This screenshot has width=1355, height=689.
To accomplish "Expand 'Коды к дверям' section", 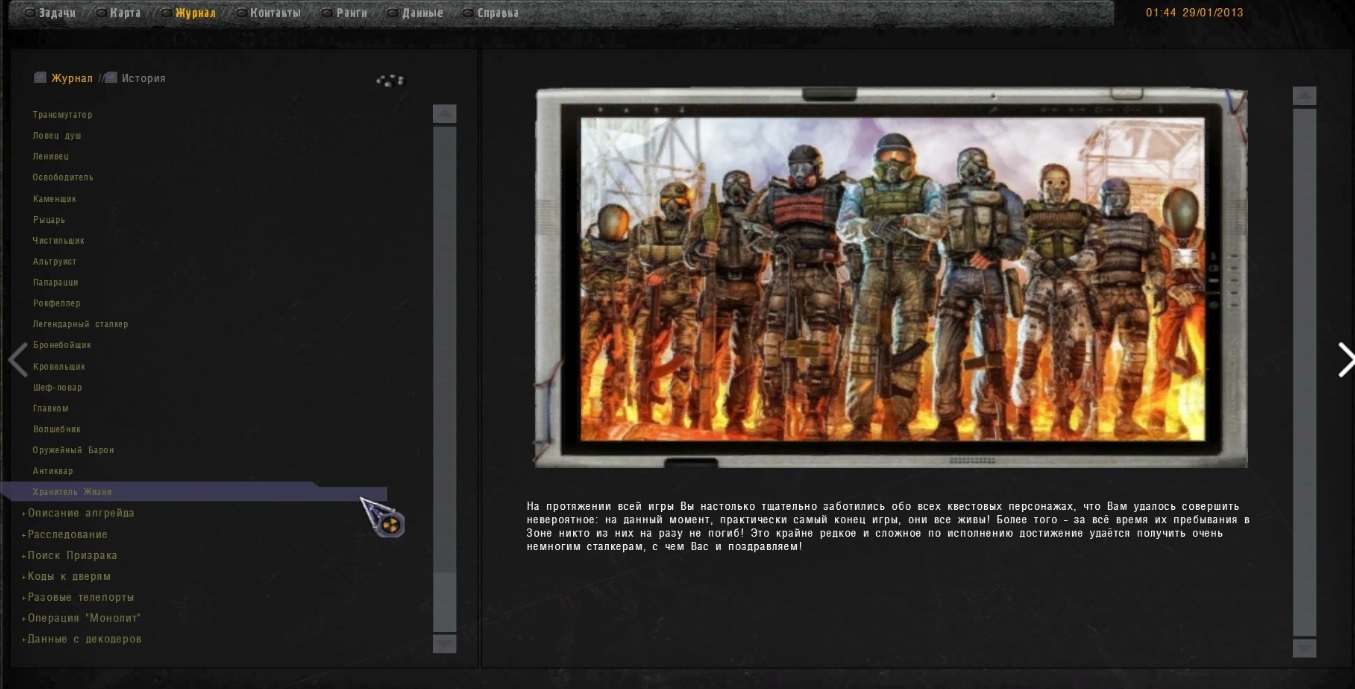I will pos(68,576).
